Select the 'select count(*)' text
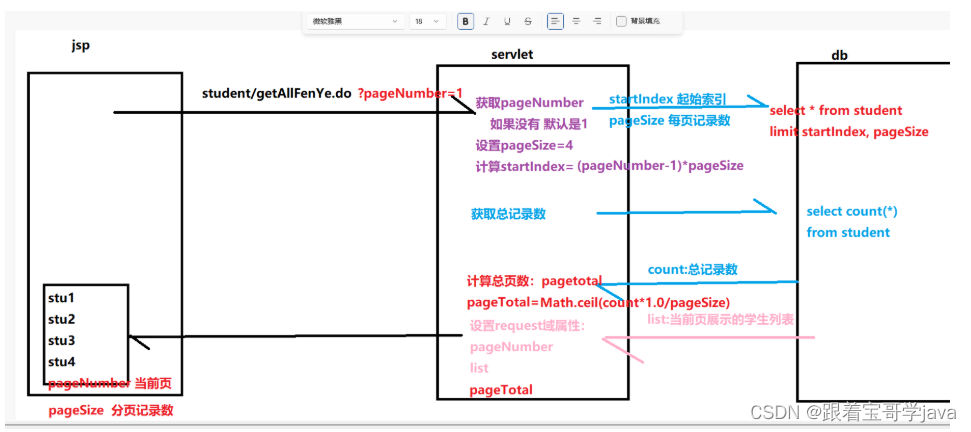Image resolution: width=971 pixels, height=432 pixels. pyautogui.click(x=852, y=212)
